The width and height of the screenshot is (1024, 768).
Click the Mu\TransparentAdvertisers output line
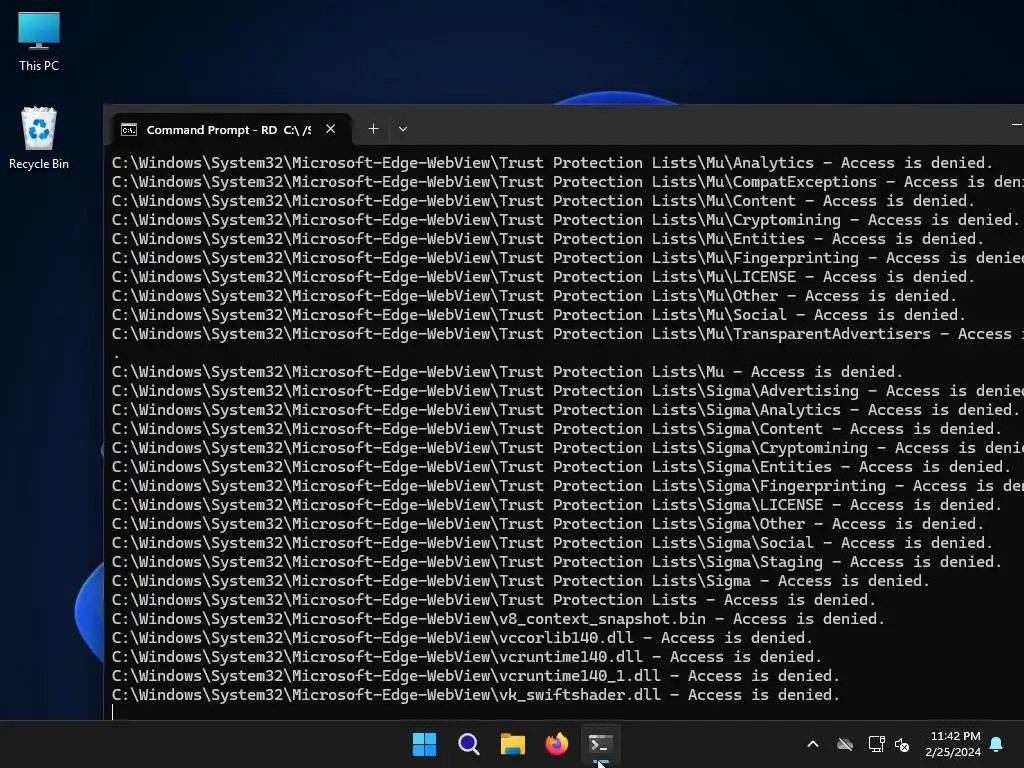point(568,334)
